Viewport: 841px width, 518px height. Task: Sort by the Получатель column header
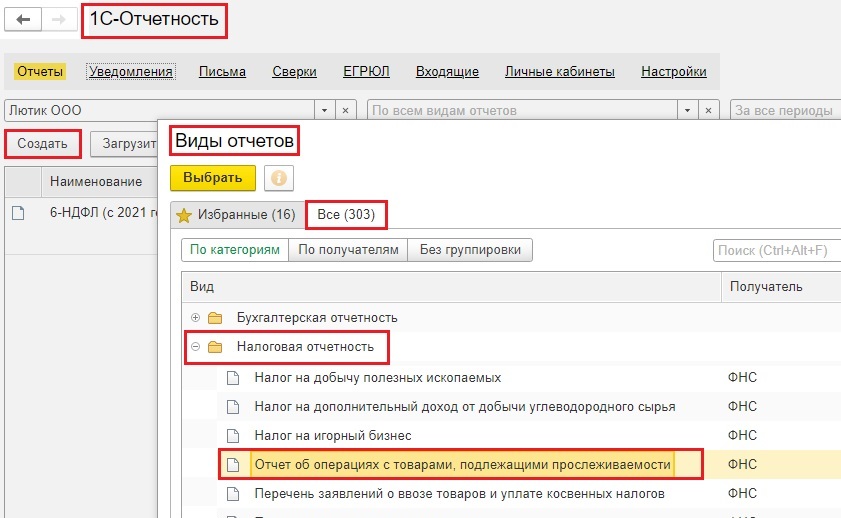point(781,287)
